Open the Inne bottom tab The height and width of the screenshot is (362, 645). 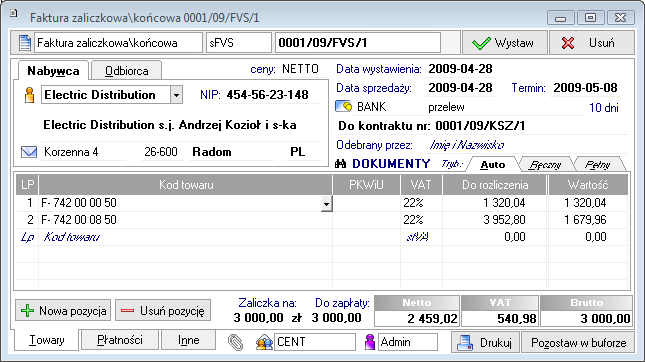(x=188, y=340)
